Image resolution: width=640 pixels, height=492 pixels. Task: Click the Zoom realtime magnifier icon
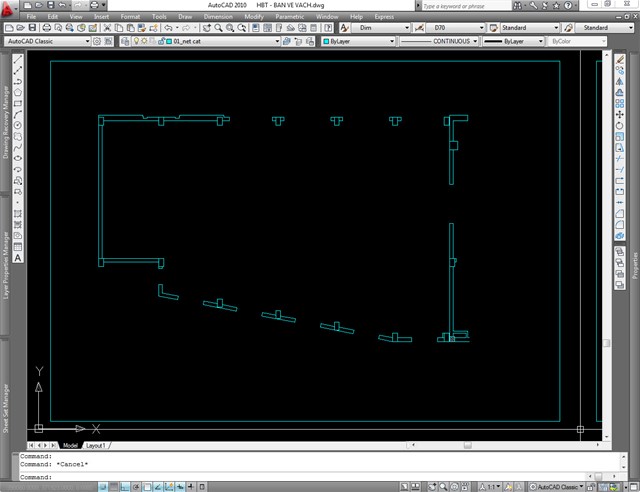click(x=218, y=28)
